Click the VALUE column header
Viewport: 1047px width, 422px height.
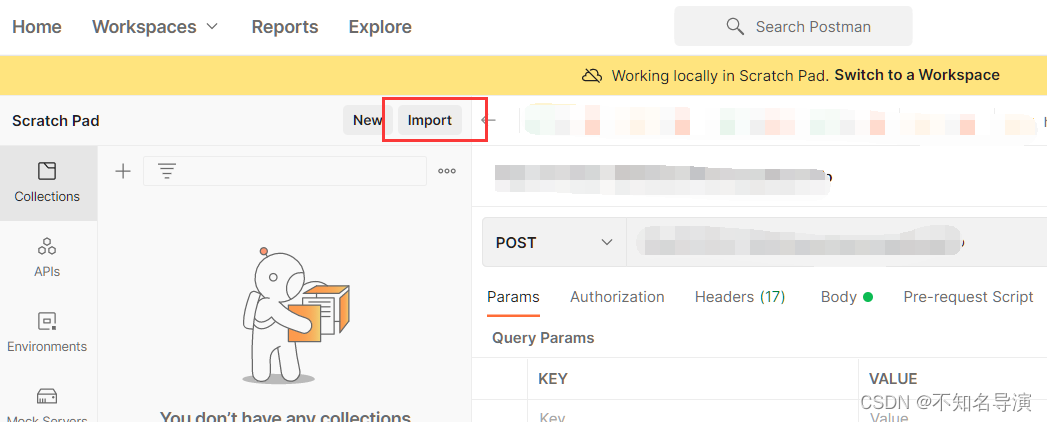[893, 379]
